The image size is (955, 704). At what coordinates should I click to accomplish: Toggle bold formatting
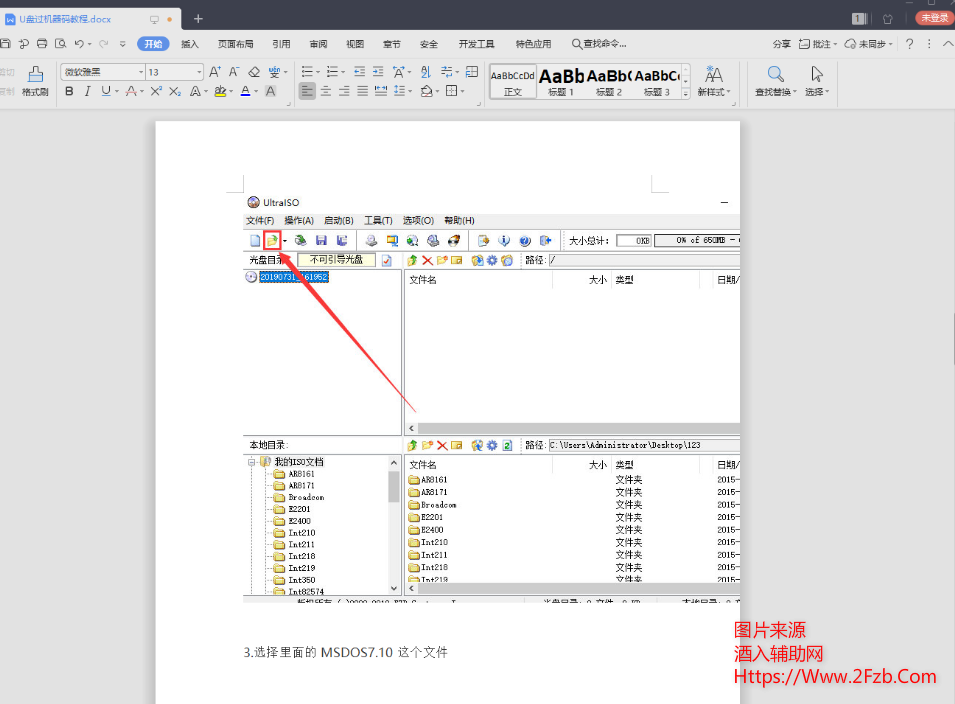click(69, 91)
